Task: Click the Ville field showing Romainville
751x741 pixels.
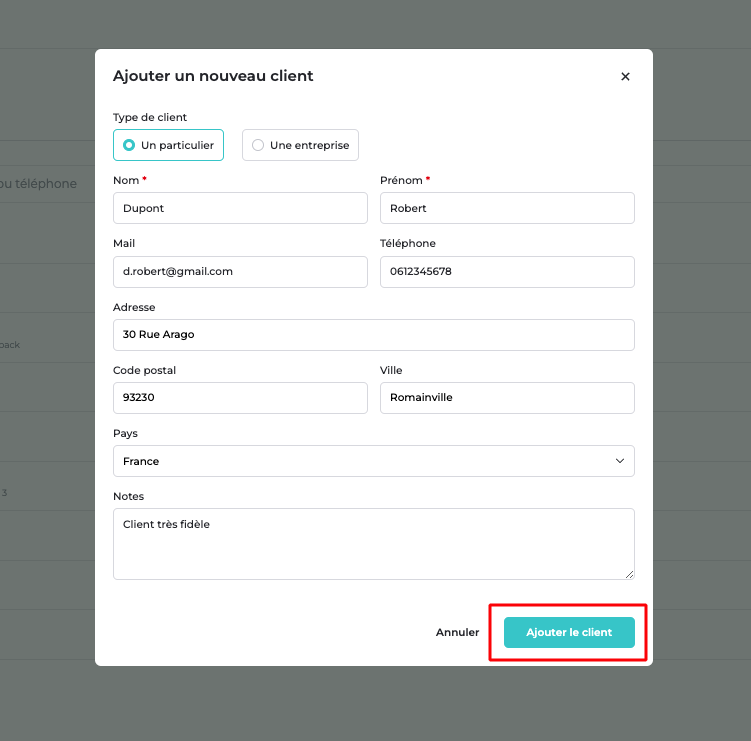Action: click(507, 398)
